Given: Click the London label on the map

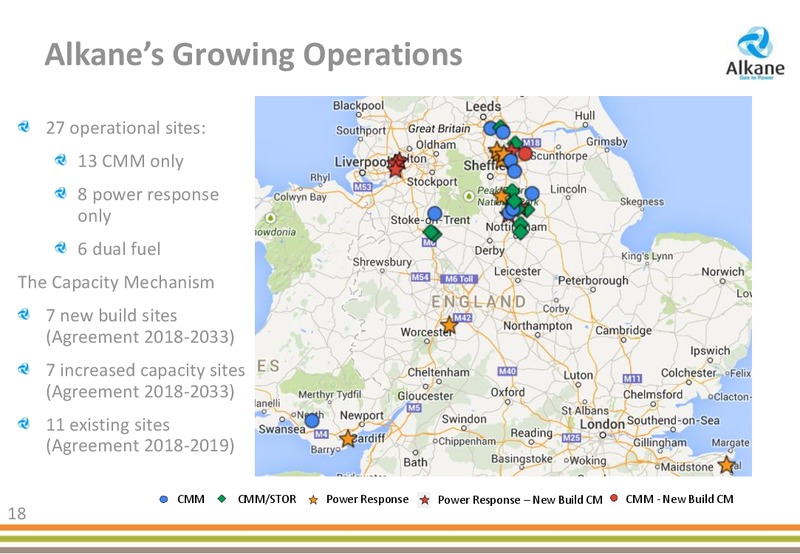Looking at the screenshot, I should [602, 424].
